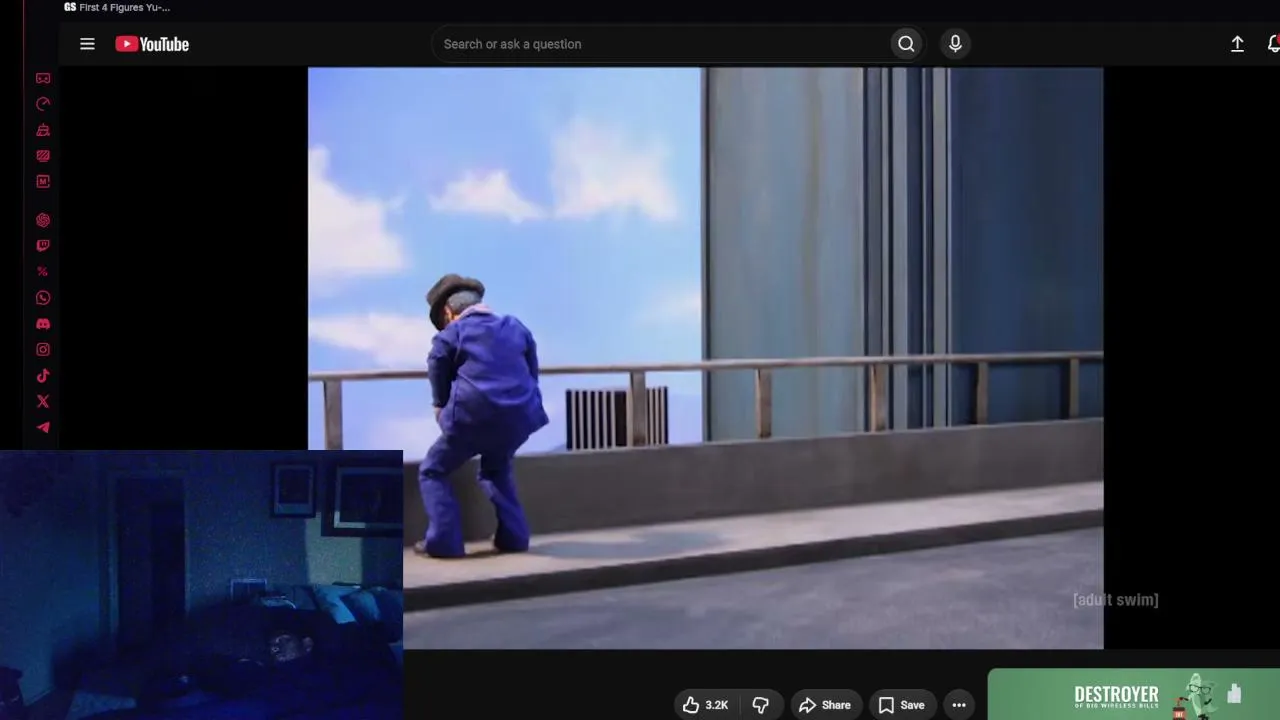Click the video player to pause

point(705,358)
